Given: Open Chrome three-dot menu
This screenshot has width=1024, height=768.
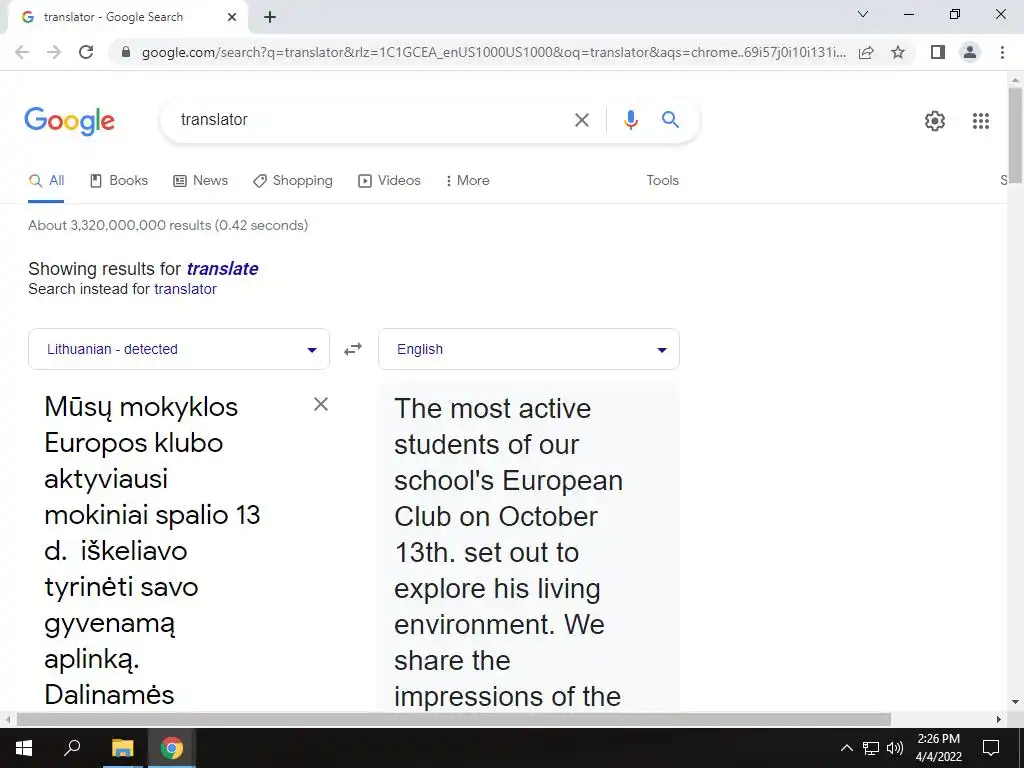Looking at the screenshot, I should [1002, 52].
